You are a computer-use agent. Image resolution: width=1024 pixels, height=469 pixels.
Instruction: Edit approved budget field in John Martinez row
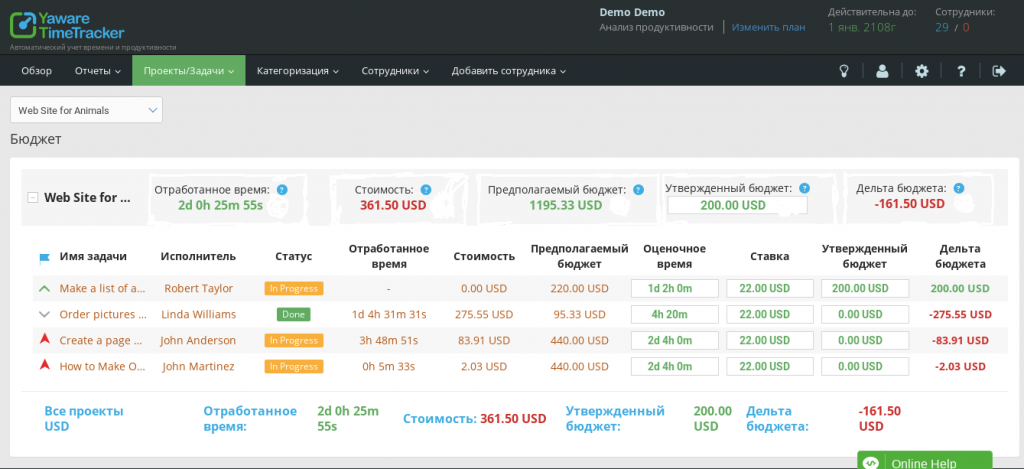click(865, 366)
